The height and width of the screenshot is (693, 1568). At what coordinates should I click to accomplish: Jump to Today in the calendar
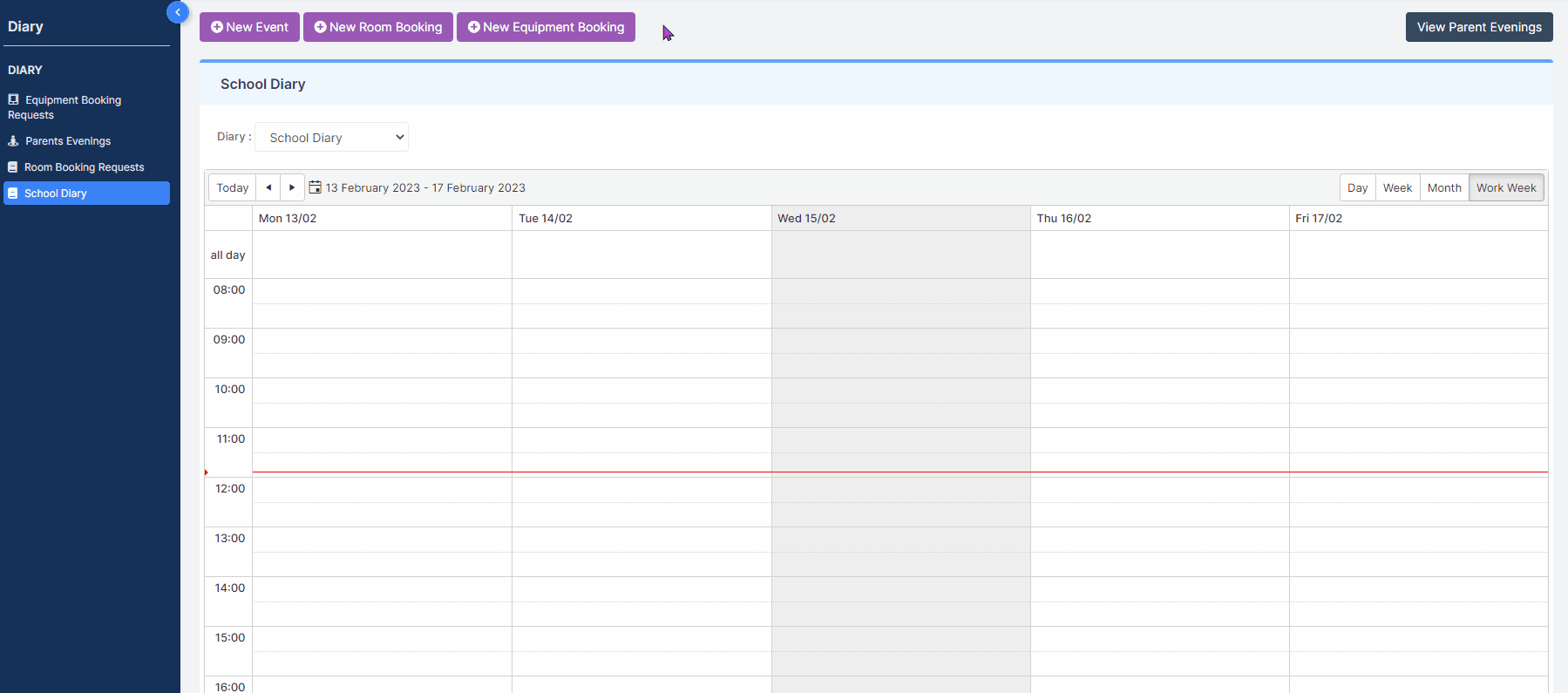coord(233,187)
